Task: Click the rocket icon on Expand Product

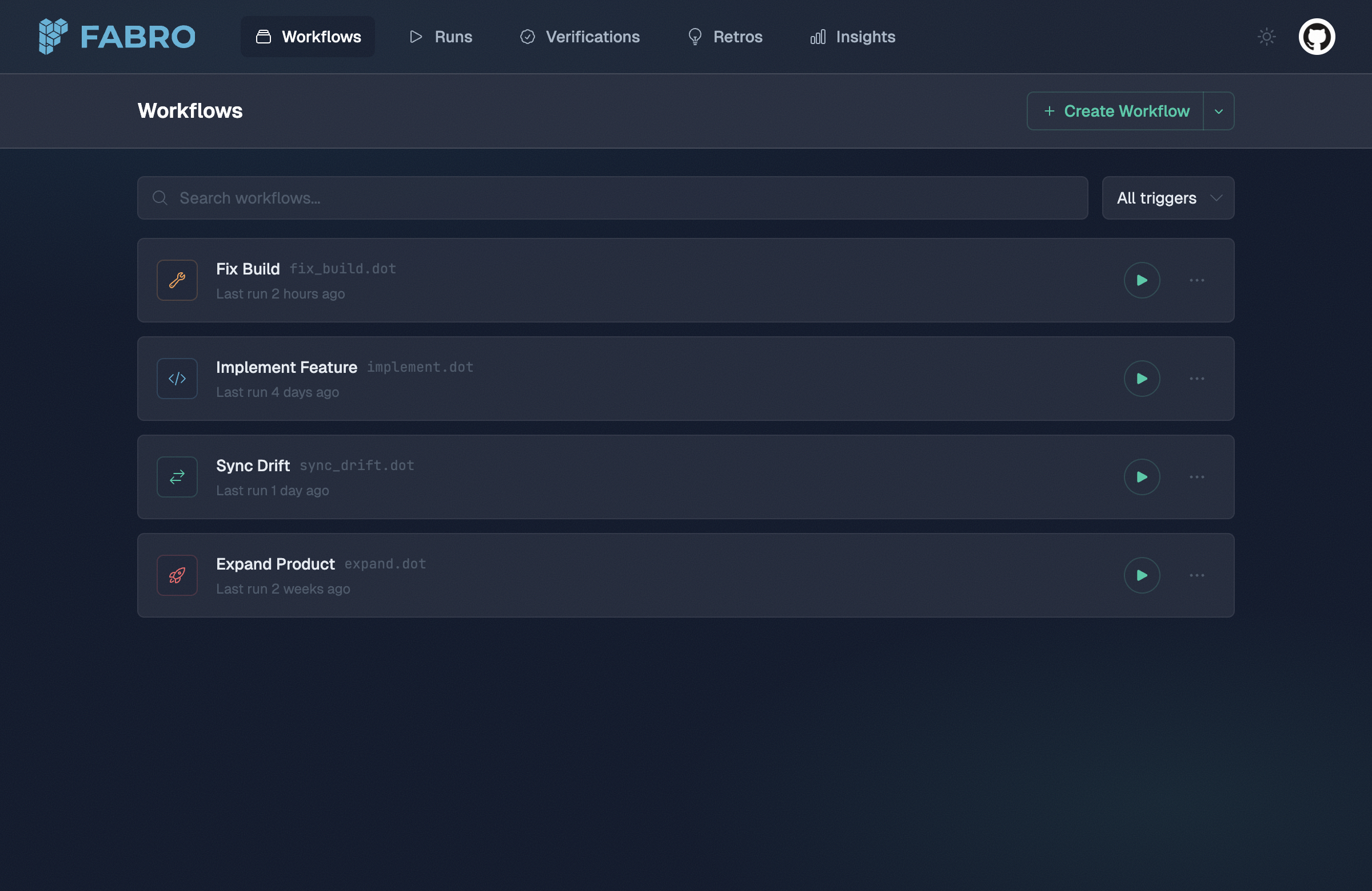Action: (x=177, y=575)
